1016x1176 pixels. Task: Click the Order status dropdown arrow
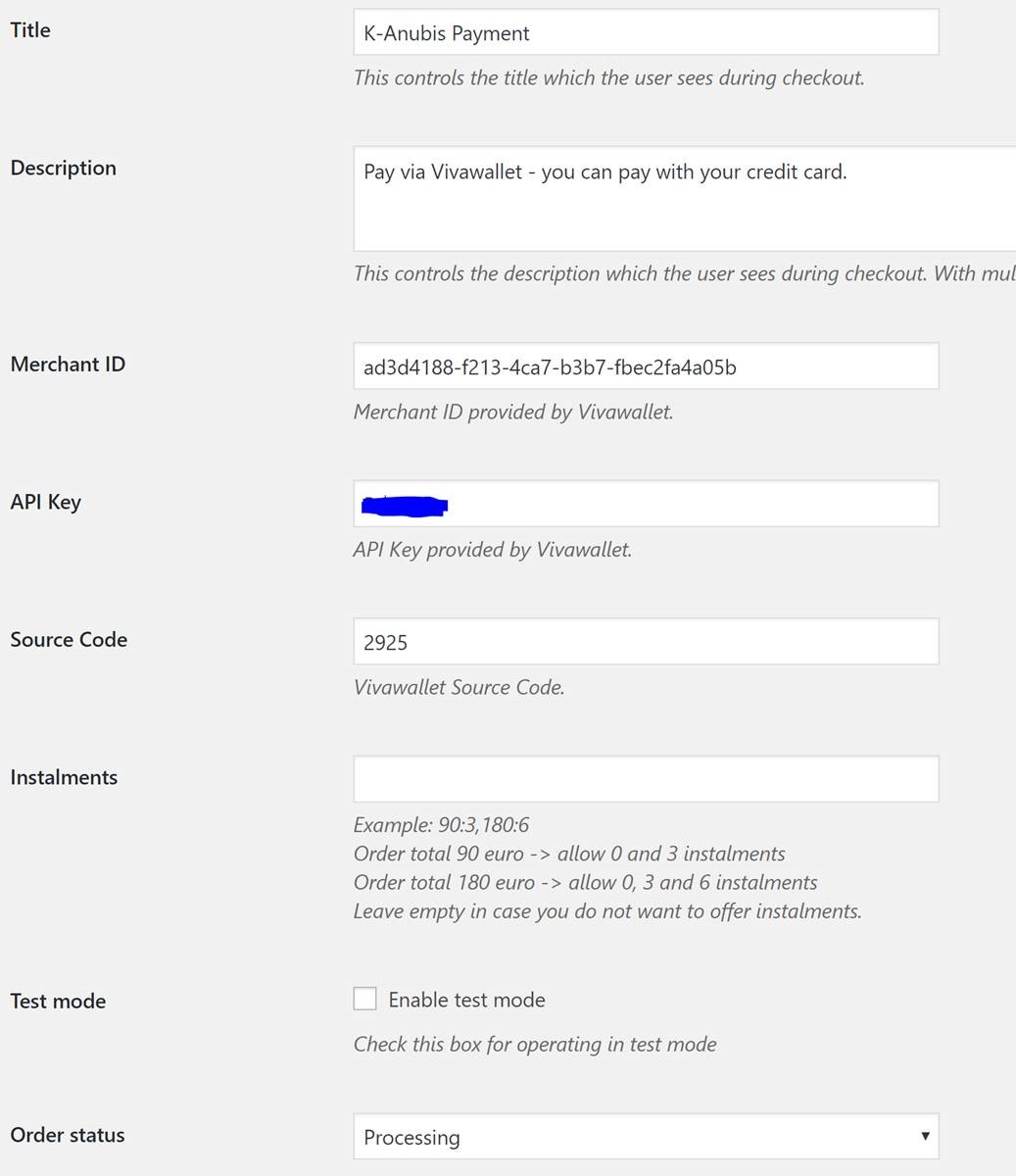click(x=925, y=1136)
